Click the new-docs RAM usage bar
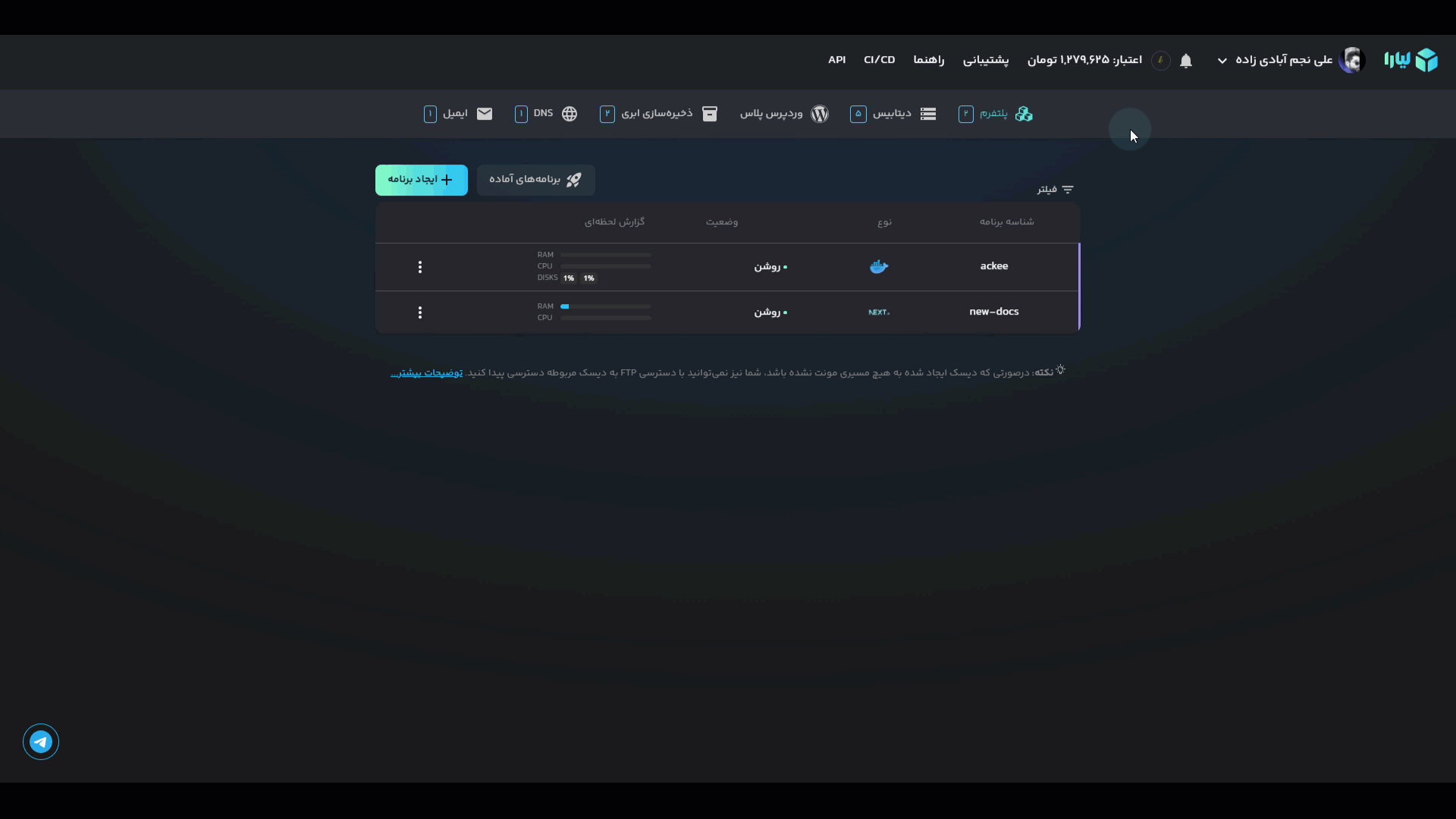 click(x=606, y=306)
